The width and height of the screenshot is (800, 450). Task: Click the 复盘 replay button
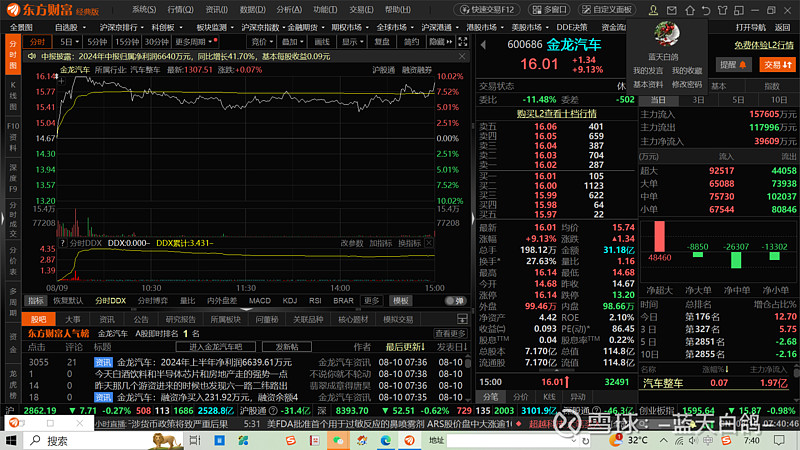382,42
